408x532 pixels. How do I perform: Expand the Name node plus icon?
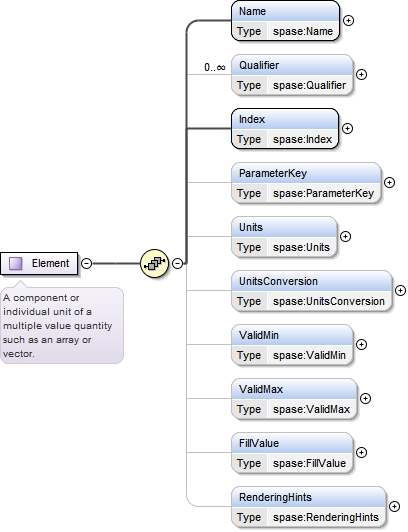[348, 21]
